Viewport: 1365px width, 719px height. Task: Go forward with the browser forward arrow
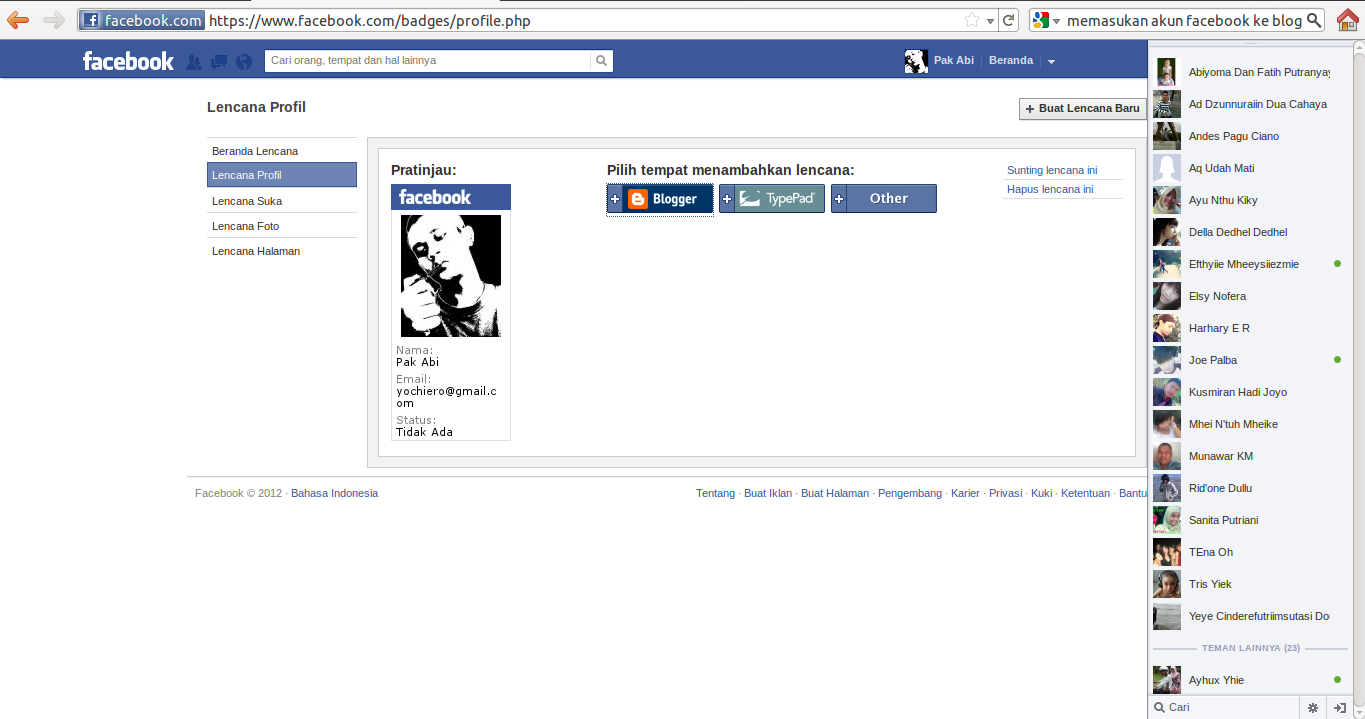tap(54, 20)
